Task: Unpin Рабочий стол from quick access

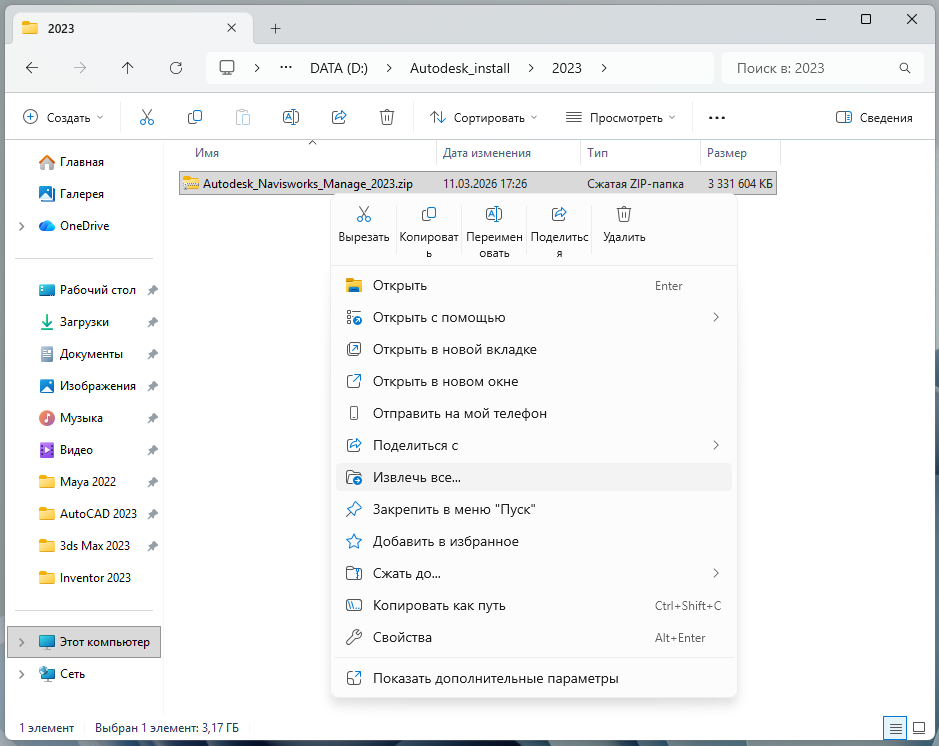Action: click(x=153, y=290)
